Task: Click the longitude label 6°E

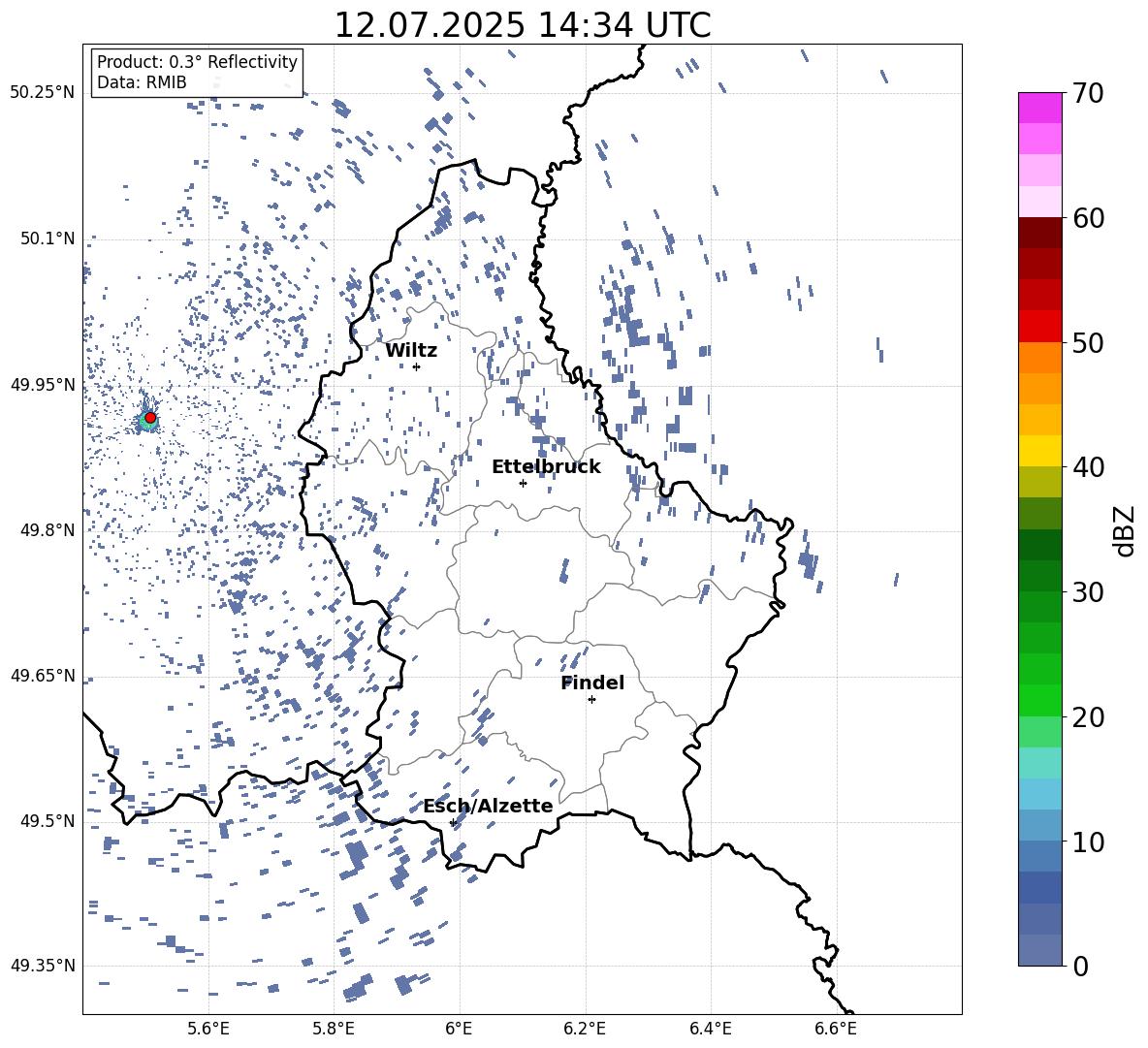Action: click(459, 1029)
